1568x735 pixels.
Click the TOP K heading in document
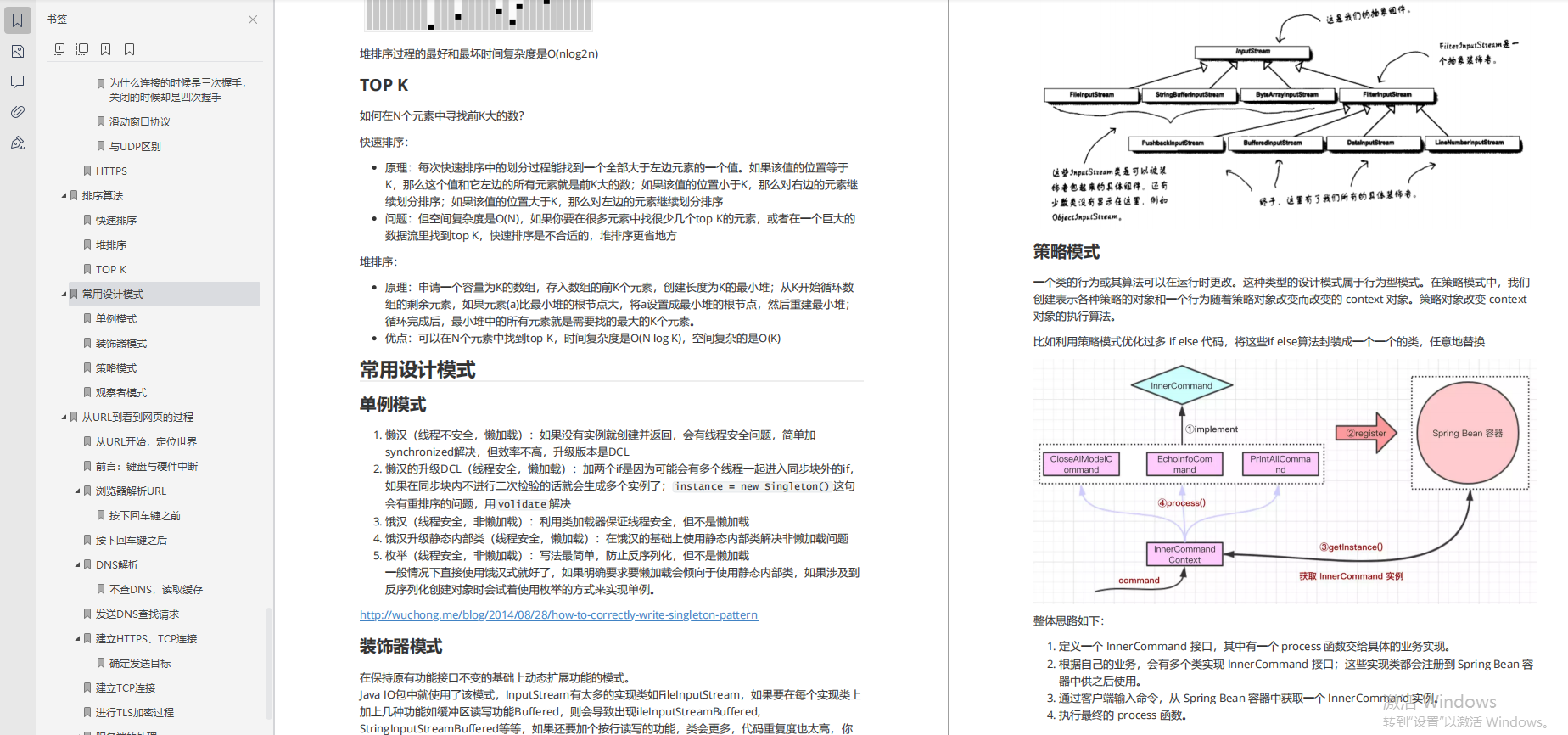384,85
